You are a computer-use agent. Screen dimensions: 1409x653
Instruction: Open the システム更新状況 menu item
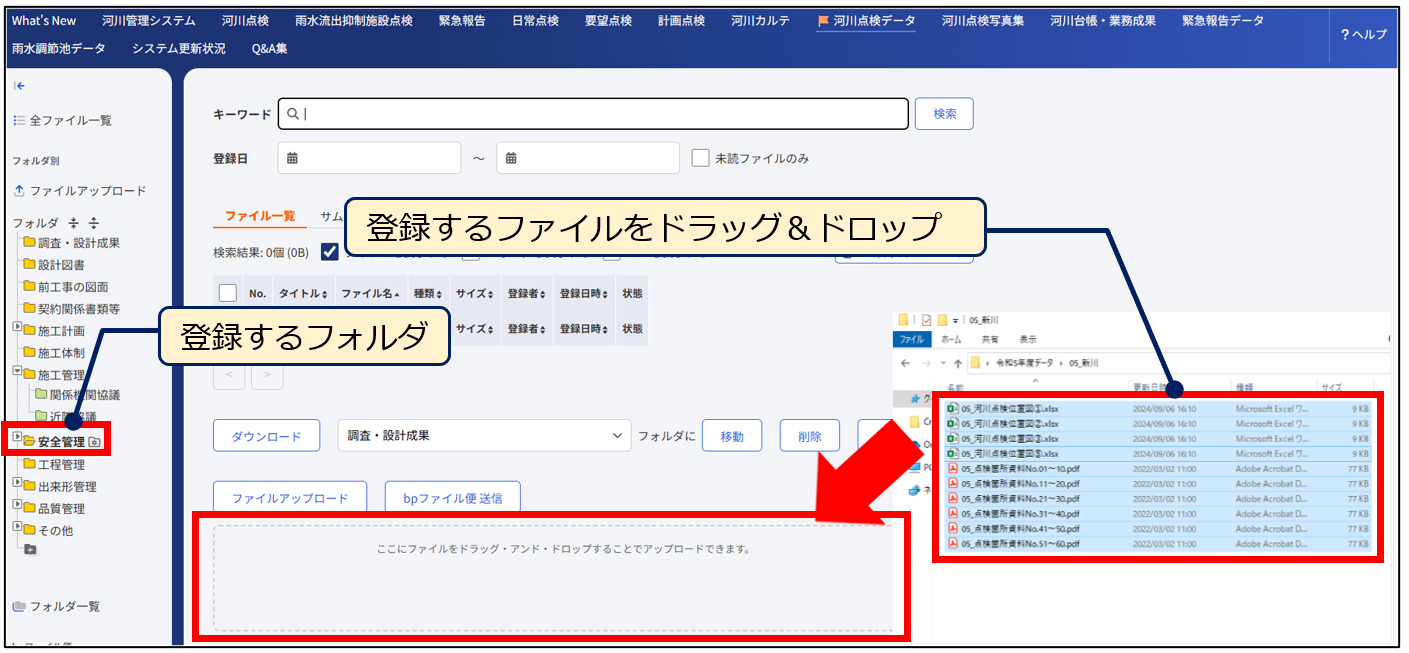(179, 48)
